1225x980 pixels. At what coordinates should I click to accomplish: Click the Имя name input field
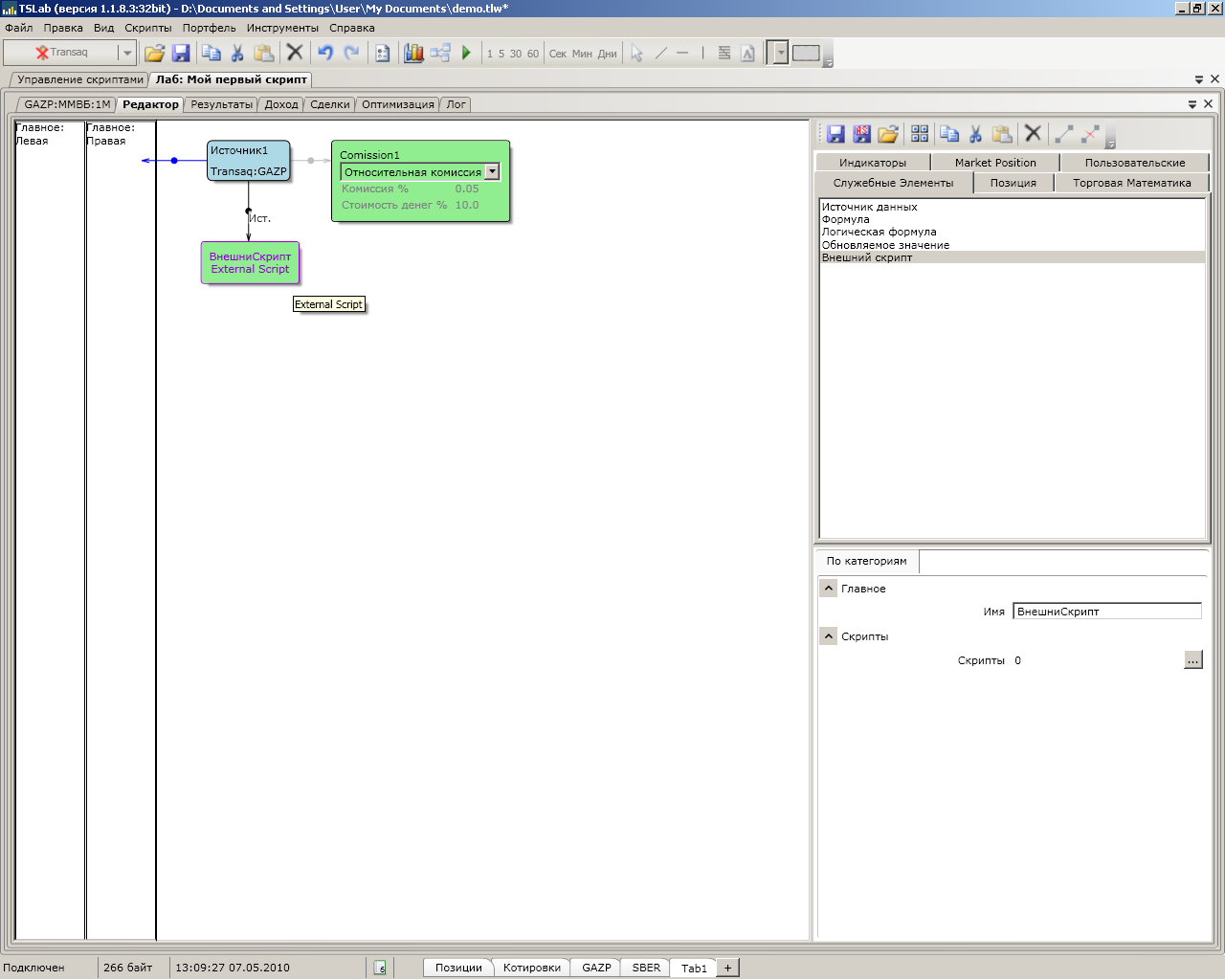[1106, 612]
